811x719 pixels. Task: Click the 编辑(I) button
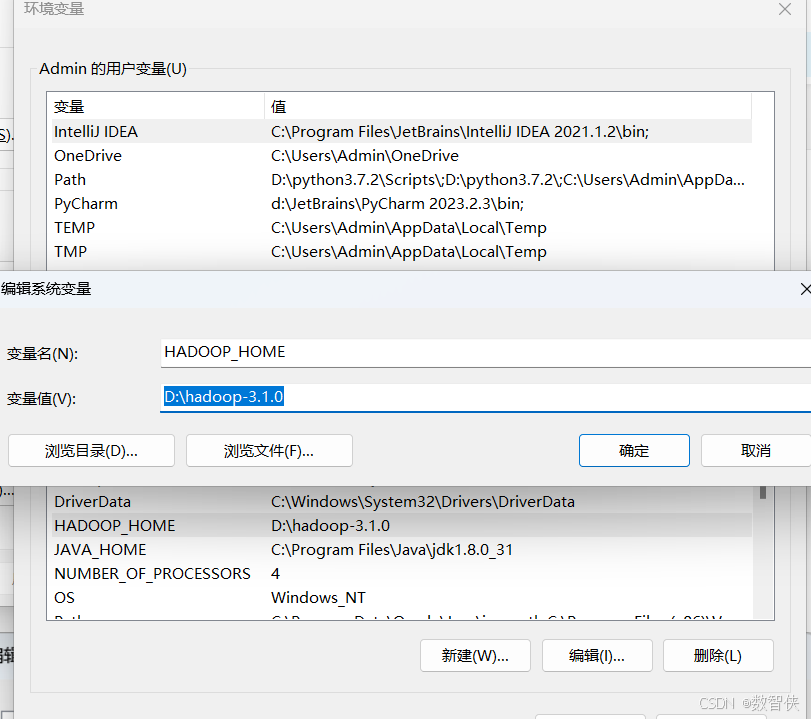(597, 655)
